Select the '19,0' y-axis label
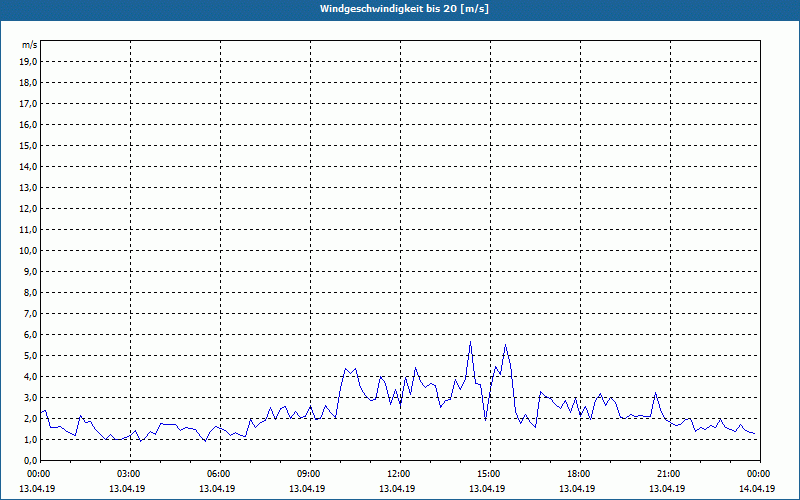This screenshot has height=500, width=800. pos(28,62)
